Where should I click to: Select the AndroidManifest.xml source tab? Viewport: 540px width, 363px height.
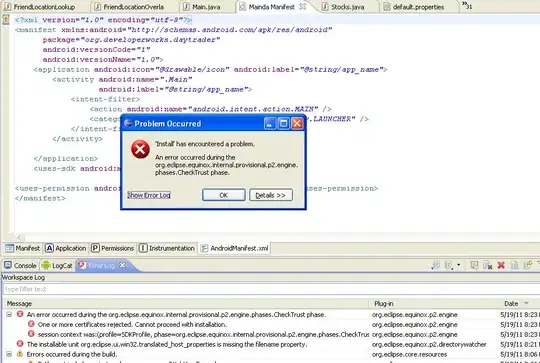(x=235, y=248)
